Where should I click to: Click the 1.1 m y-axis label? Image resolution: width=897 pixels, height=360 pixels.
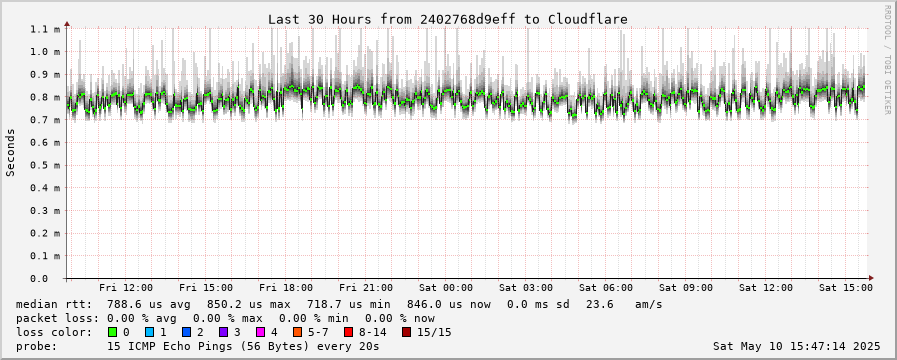click(x=45, y=29)
